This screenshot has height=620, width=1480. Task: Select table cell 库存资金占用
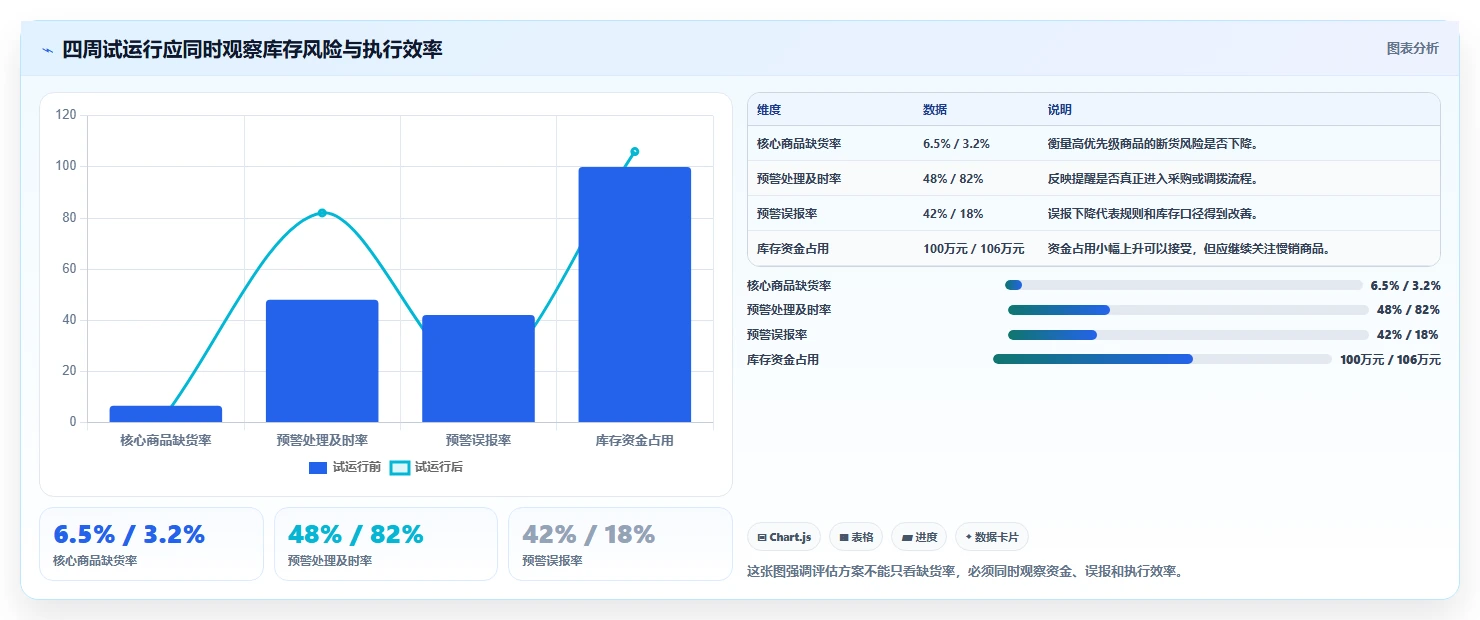tap(793, 249)
